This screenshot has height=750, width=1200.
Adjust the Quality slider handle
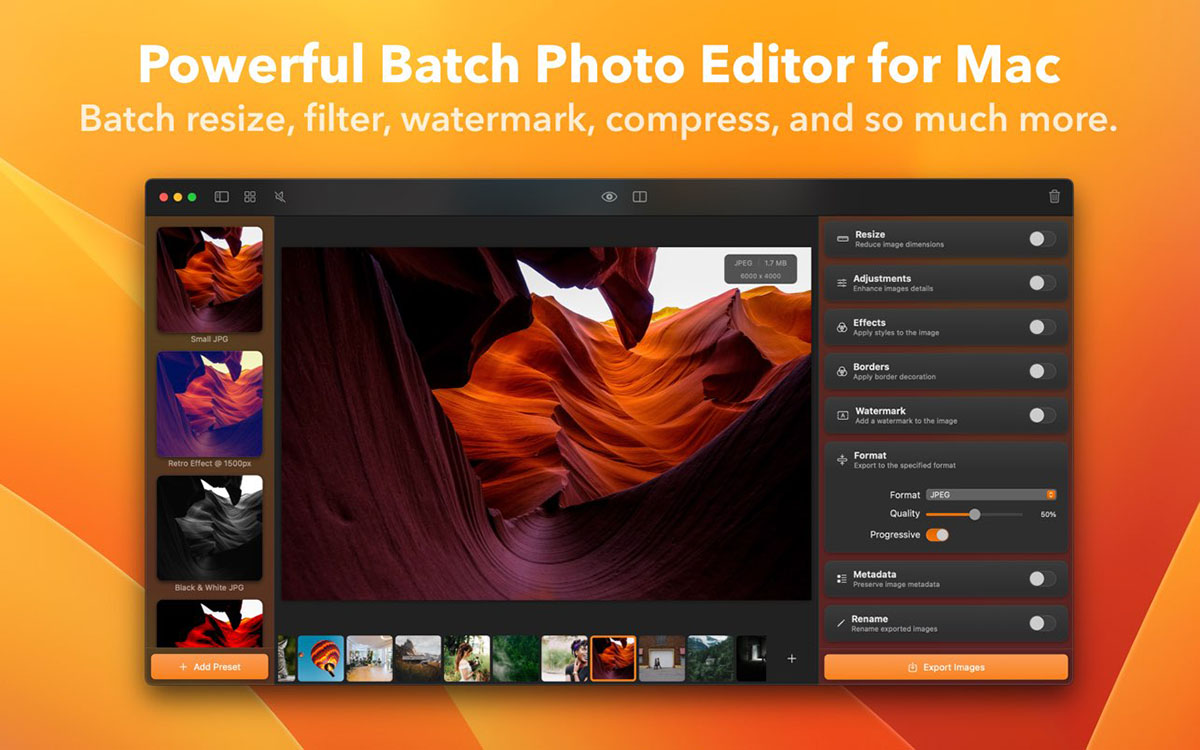974,514
